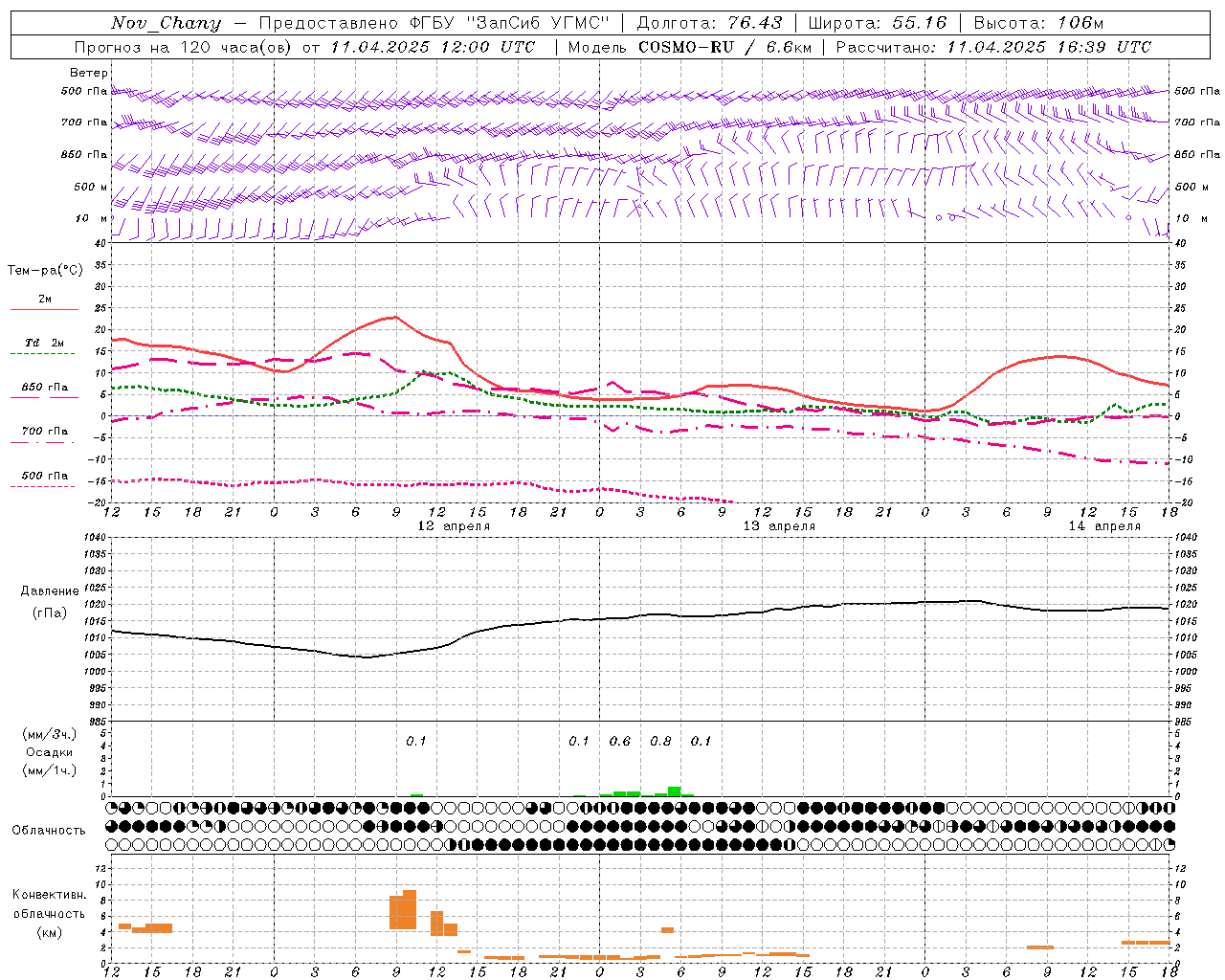Click 'Предоставлено ФГБУ "ЗапСиб УГМС"' provider text
This screenshot has height=980, width=1225.
[434, 23]
